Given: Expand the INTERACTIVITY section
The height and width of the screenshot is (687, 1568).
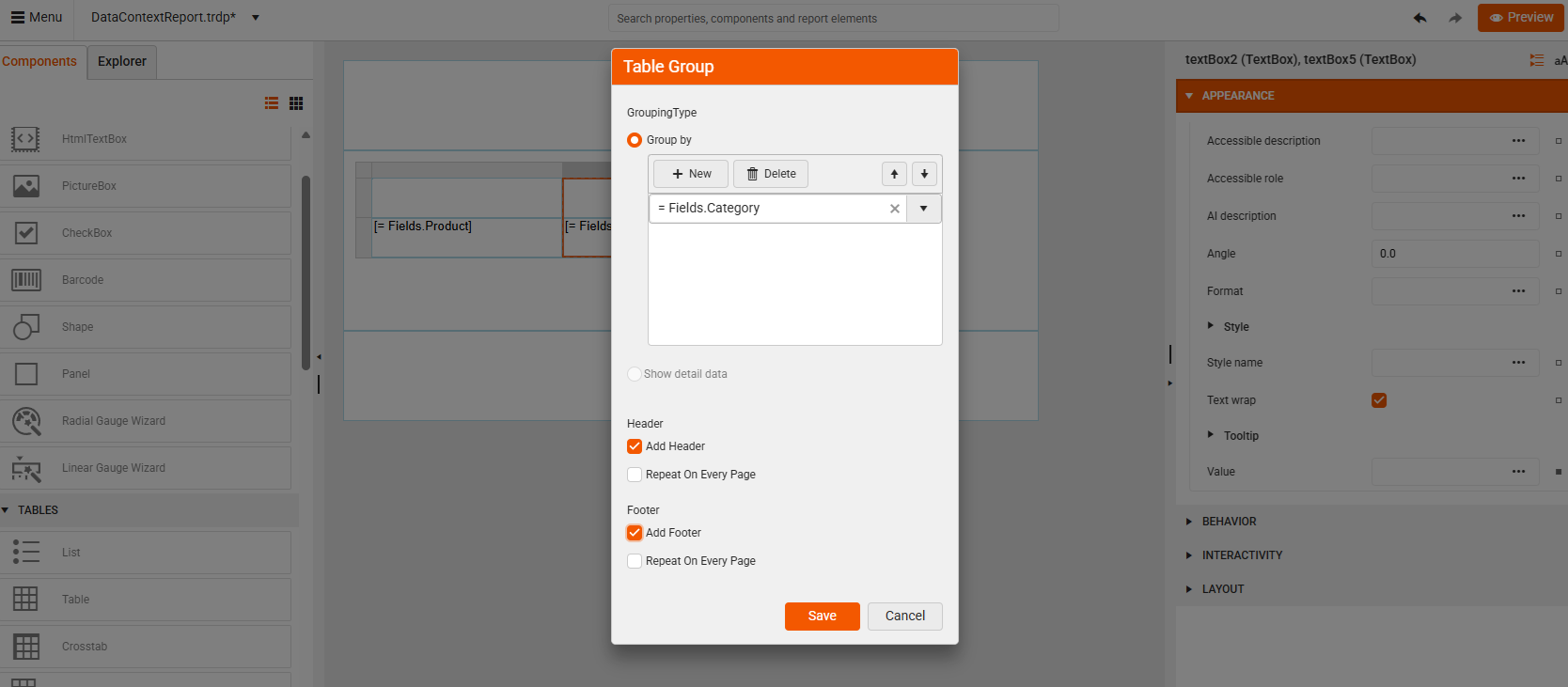Looking at the screenshot, I should (1189, 555).
